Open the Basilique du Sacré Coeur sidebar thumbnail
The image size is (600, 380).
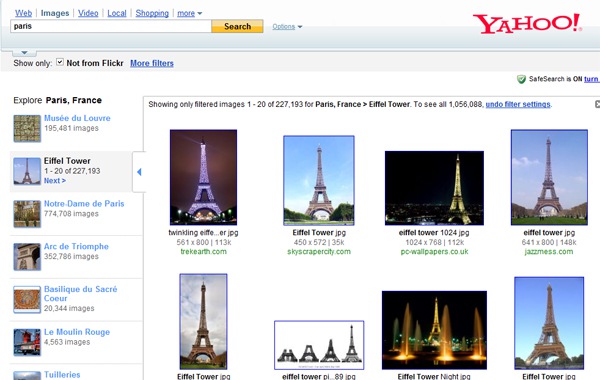tap(27, 299)
